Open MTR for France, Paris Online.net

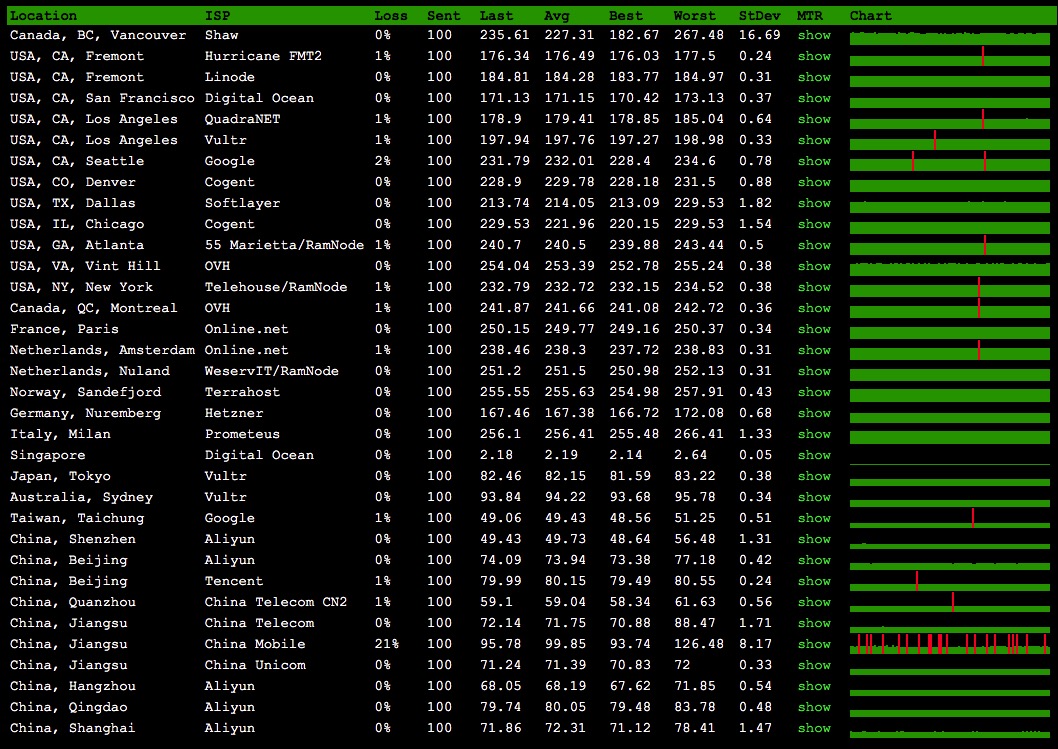tap(814, 329)
